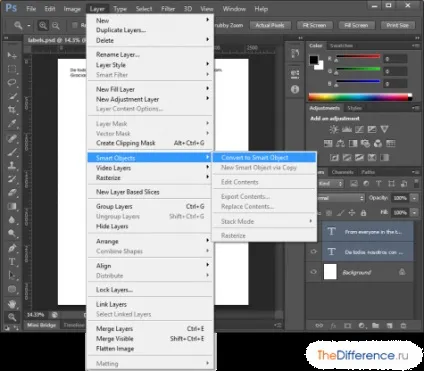Select the Pen tool
This screenshot has width=424, height=371.
tap(12, 248)
